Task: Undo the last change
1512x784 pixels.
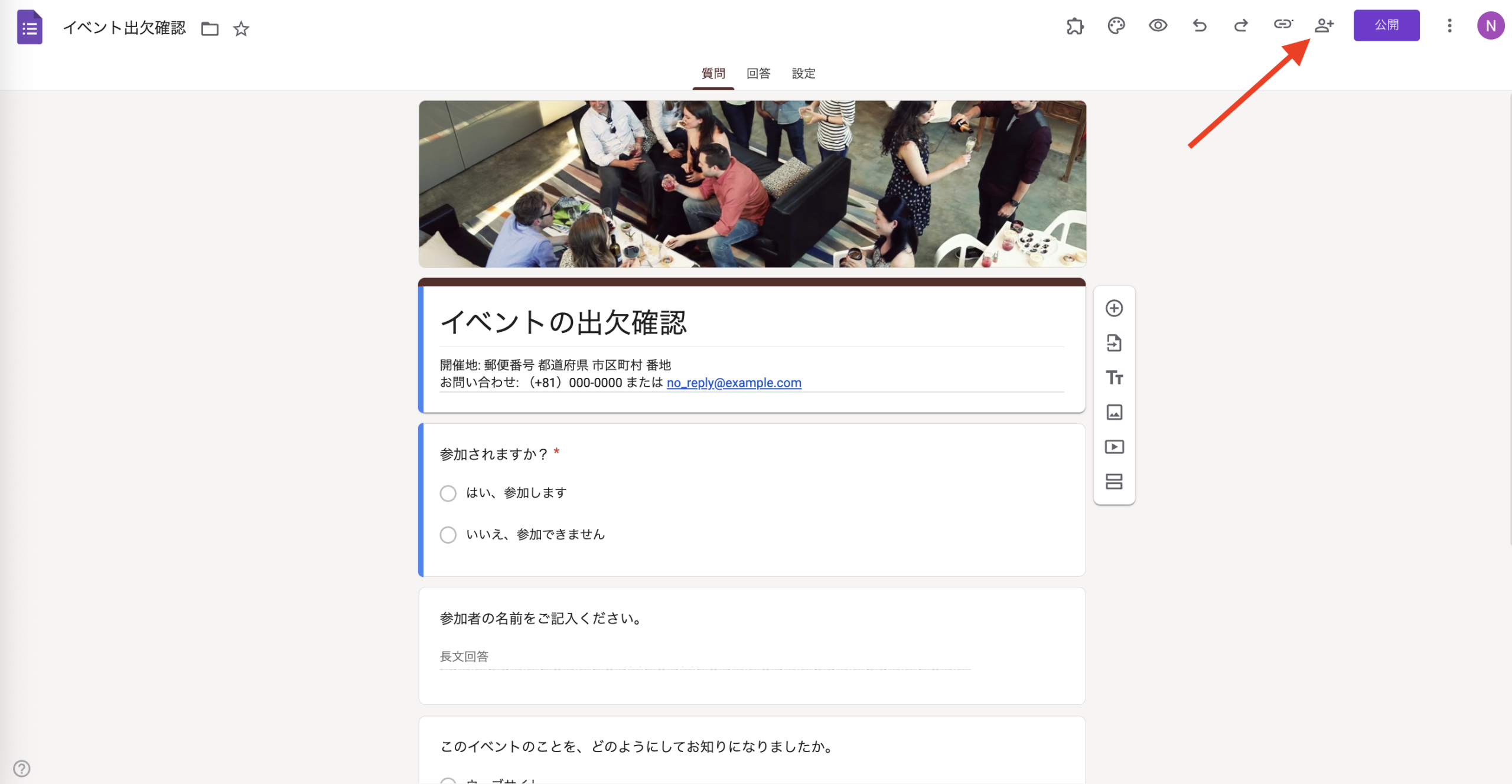Action: [1199, 25]
